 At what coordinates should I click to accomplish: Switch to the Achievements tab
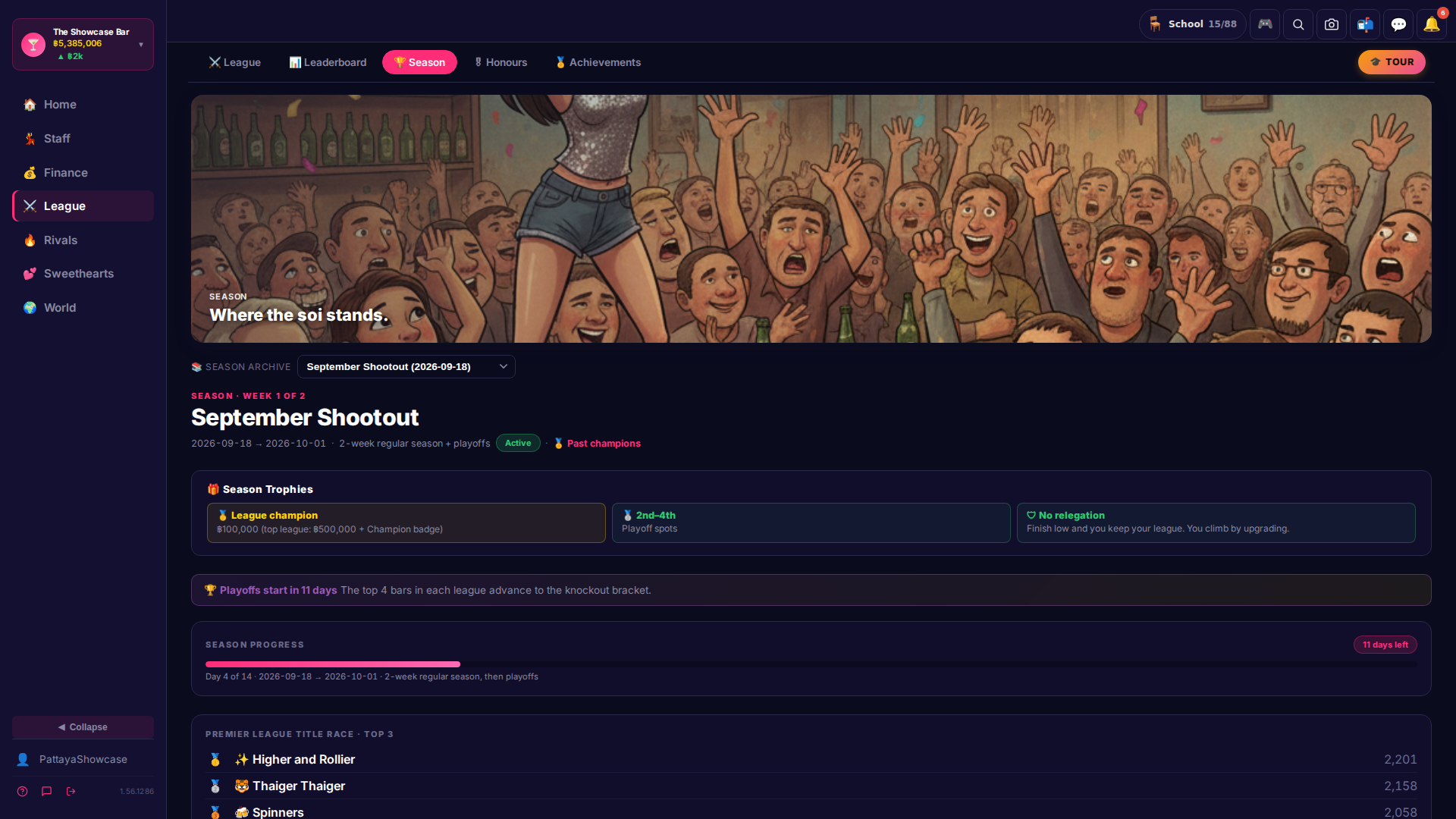coord(598,62)
